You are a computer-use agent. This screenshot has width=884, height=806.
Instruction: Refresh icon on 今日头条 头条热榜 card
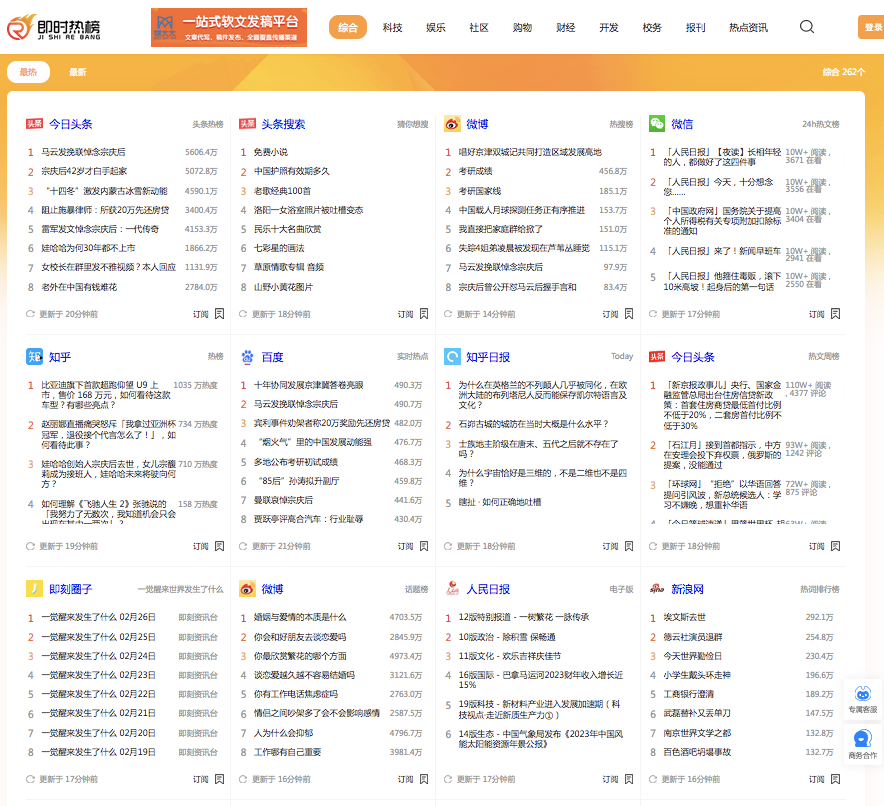tap(30, 314)
